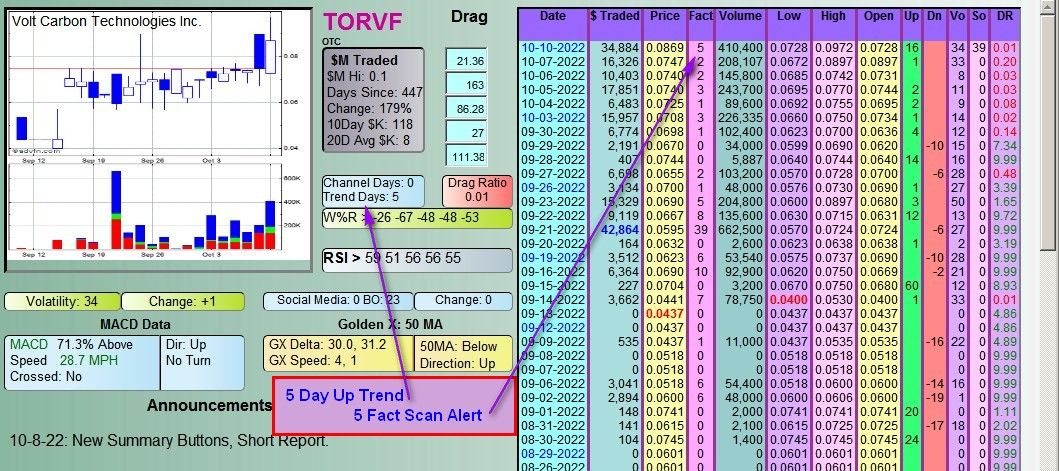Select the 10-10-2022 date cell
The height and width of the screenshot is (471, 1059).
click(x=553, y=48)
